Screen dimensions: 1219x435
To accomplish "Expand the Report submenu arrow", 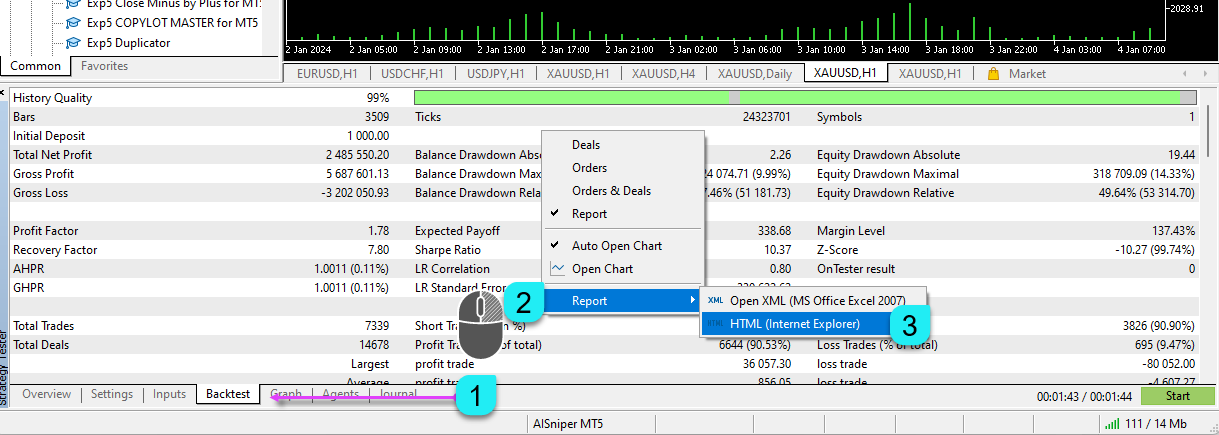I will pyautogui.click(x=693, y=301).
